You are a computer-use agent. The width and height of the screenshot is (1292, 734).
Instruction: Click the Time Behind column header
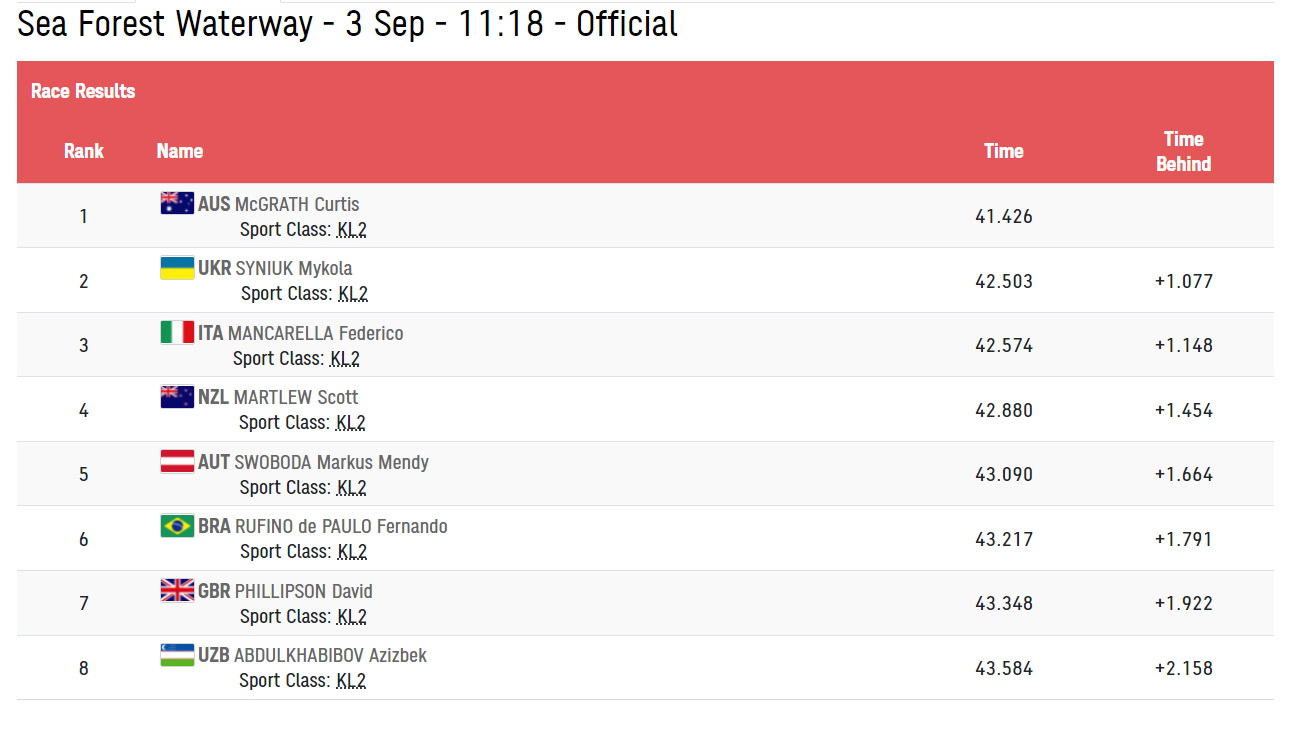point(1184,151)
